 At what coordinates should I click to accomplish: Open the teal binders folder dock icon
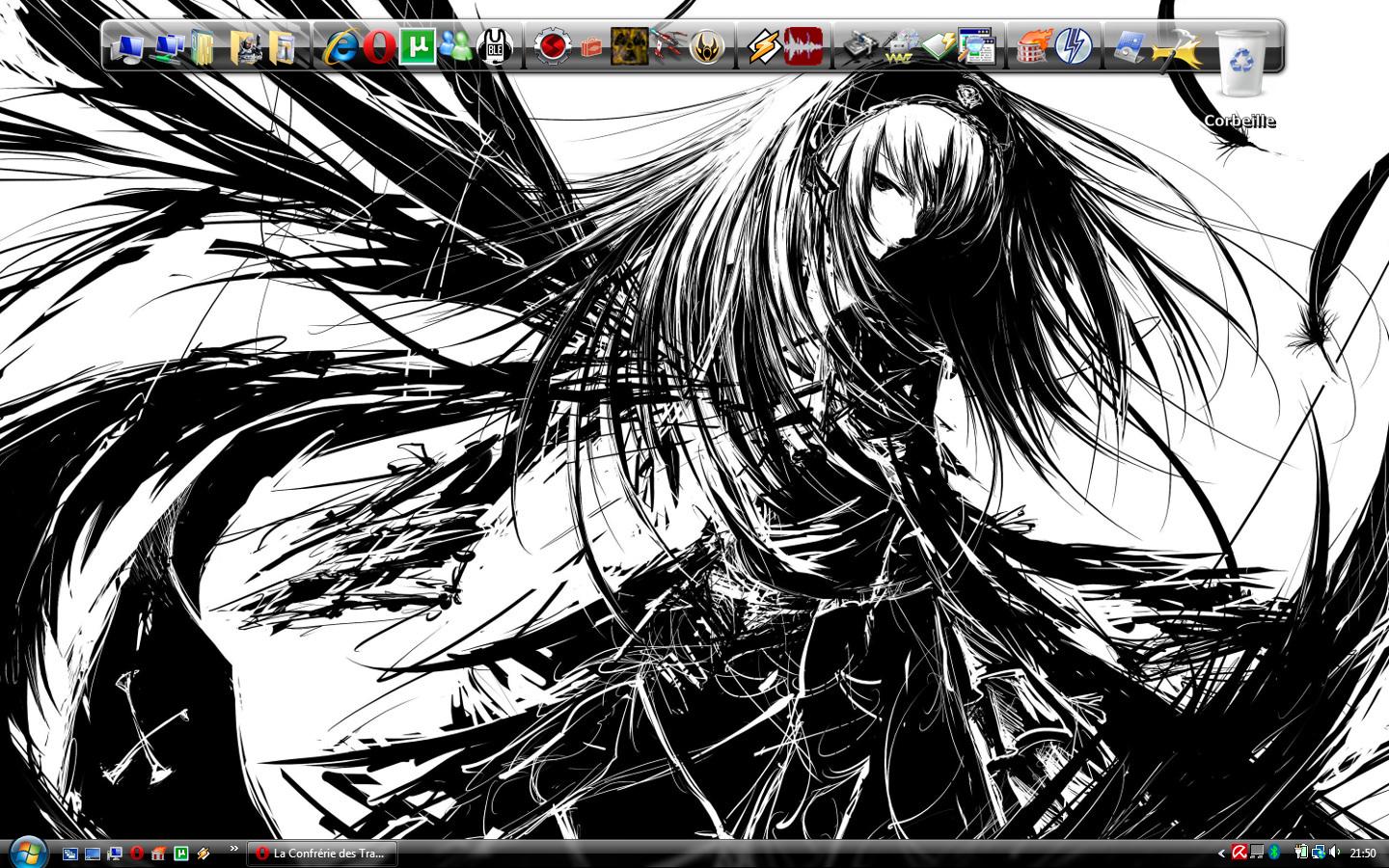(204, 46)
